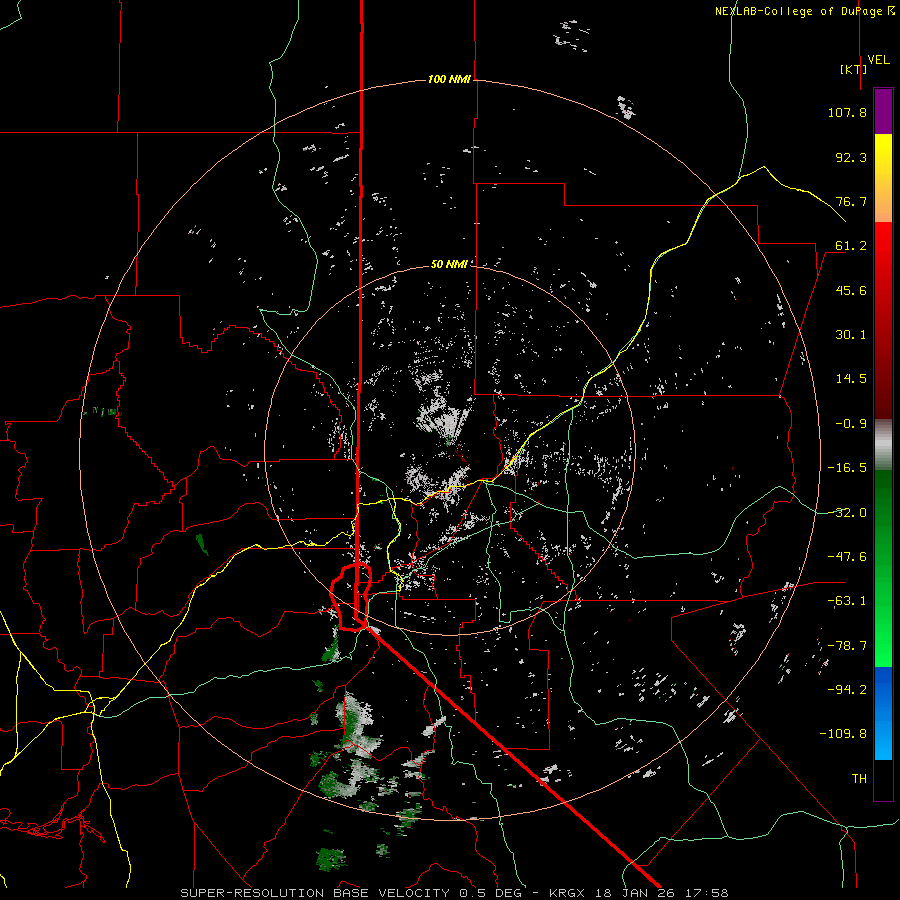
Task: Click the TH legend label
Action: (859, 779)
